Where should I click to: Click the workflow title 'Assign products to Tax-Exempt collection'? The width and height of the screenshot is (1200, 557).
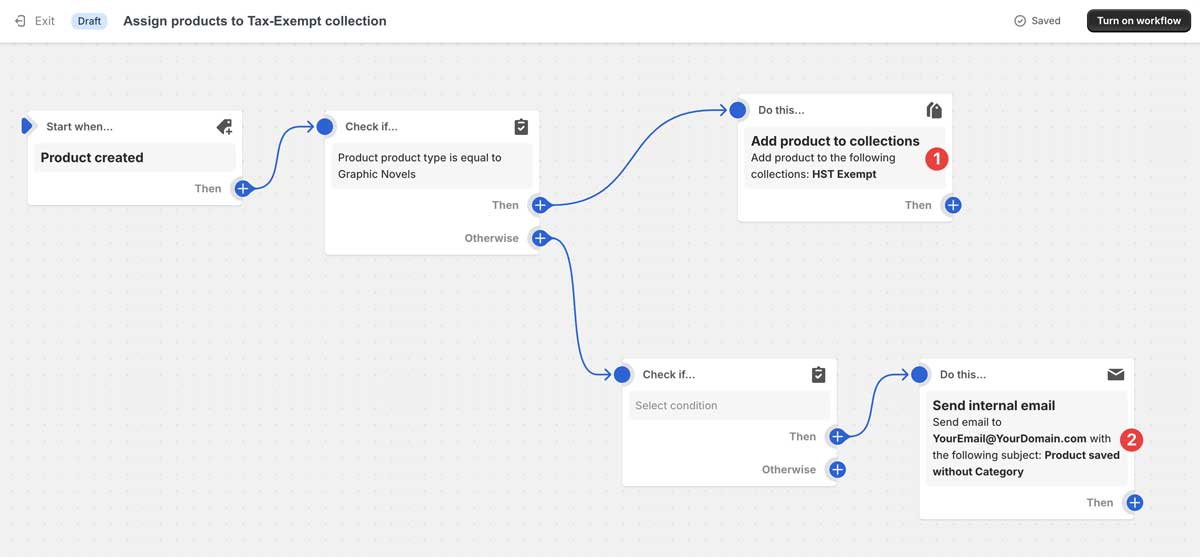point(254,21)
